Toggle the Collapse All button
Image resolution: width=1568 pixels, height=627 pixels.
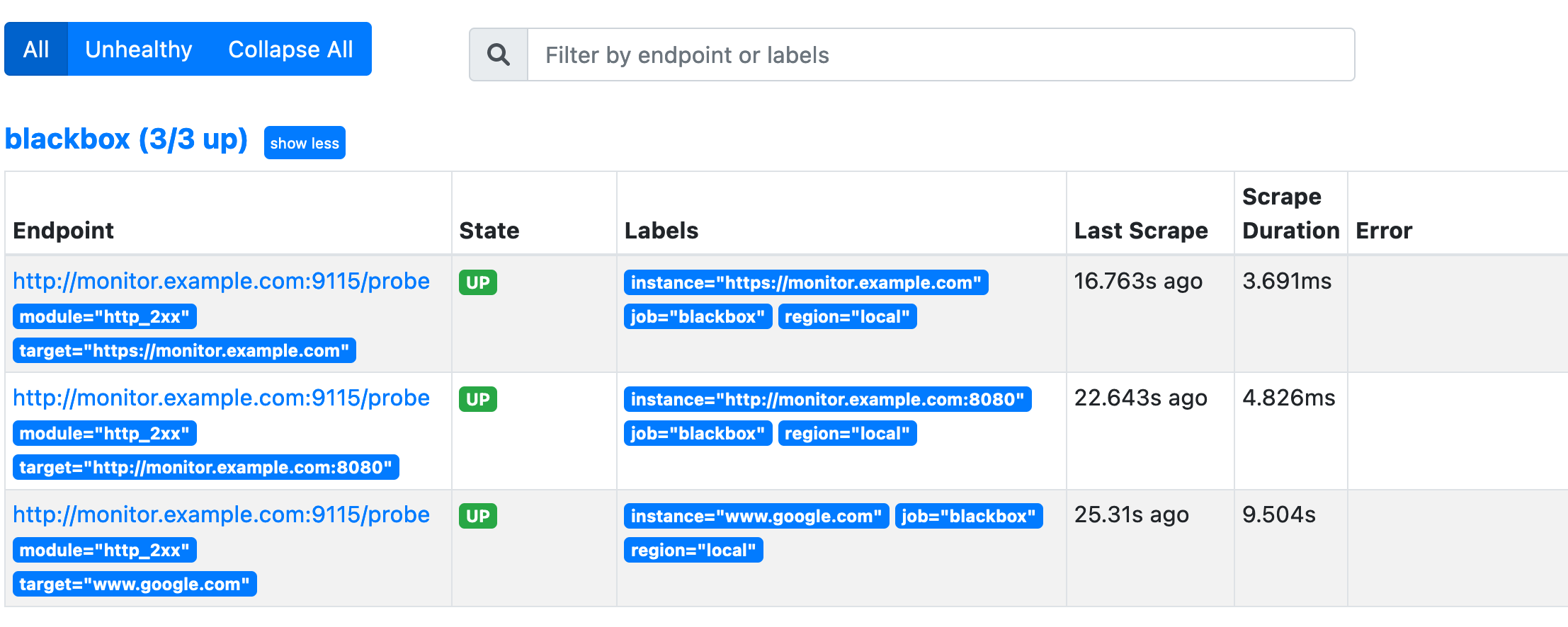pos(290,49)
